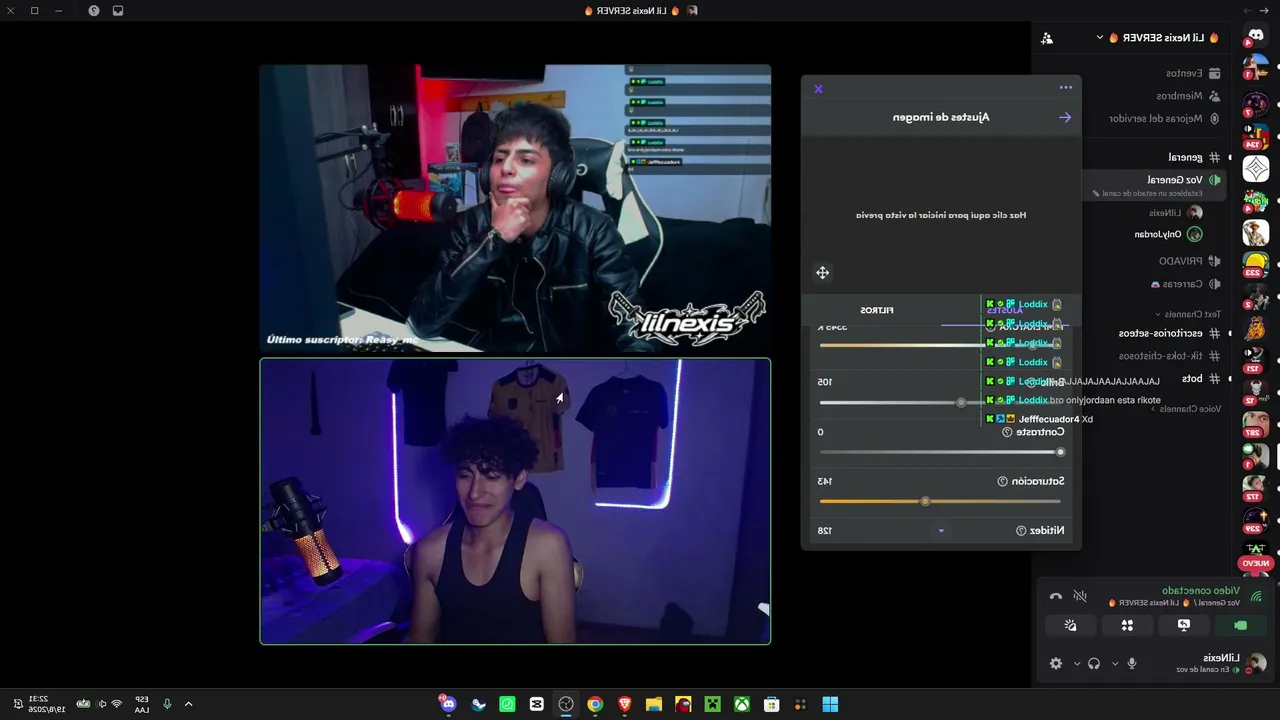Click the connection signal icon beside Video conectado
Screen dimensions: 1280x720
click(1256, 597)
